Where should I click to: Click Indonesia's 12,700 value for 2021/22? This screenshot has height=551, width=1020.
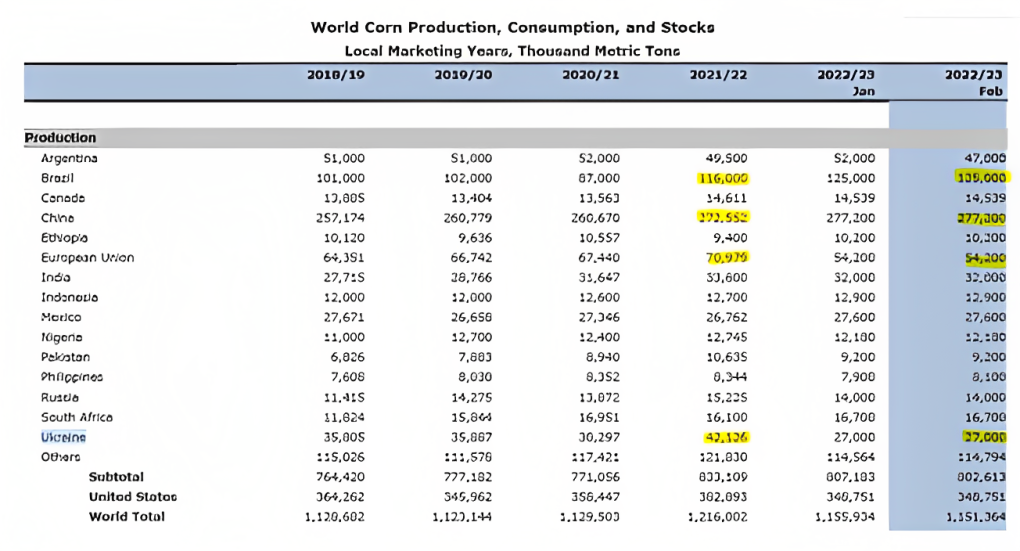tap(727, 298)
